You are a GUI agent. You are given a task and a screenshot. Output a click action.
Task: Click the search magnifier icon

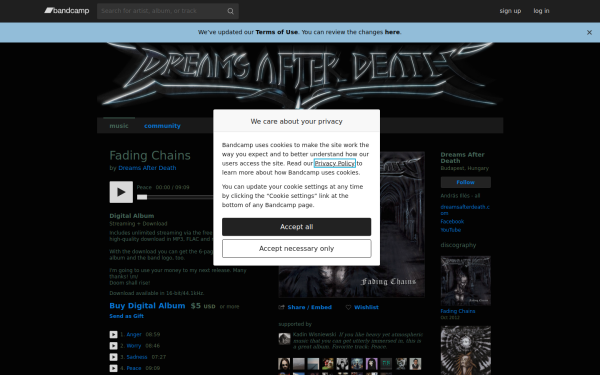(230, 11)
